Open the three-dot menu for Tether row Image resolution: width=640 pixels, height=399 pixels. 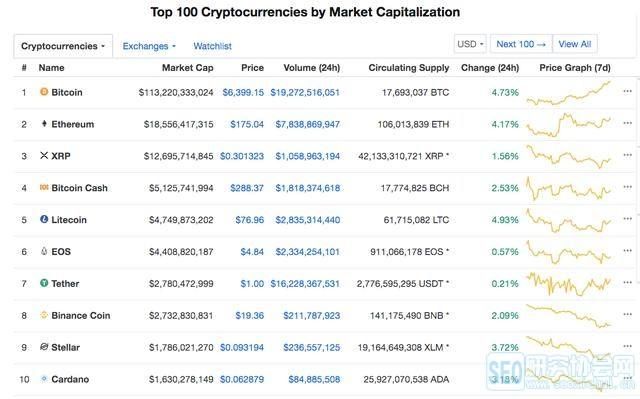coord(627,282)
